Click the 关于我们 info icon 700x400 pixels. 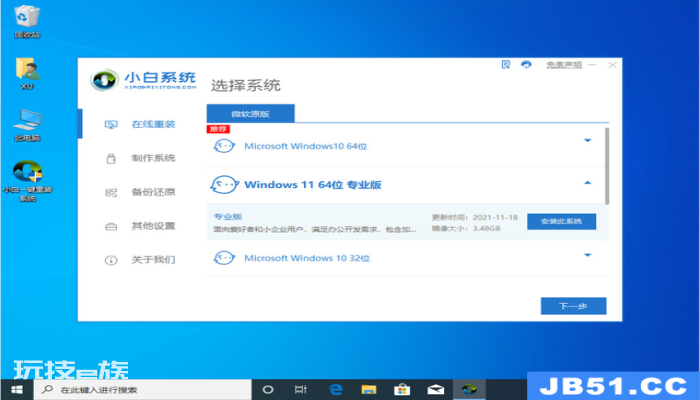pyautogui.click(x=111, y=260)
